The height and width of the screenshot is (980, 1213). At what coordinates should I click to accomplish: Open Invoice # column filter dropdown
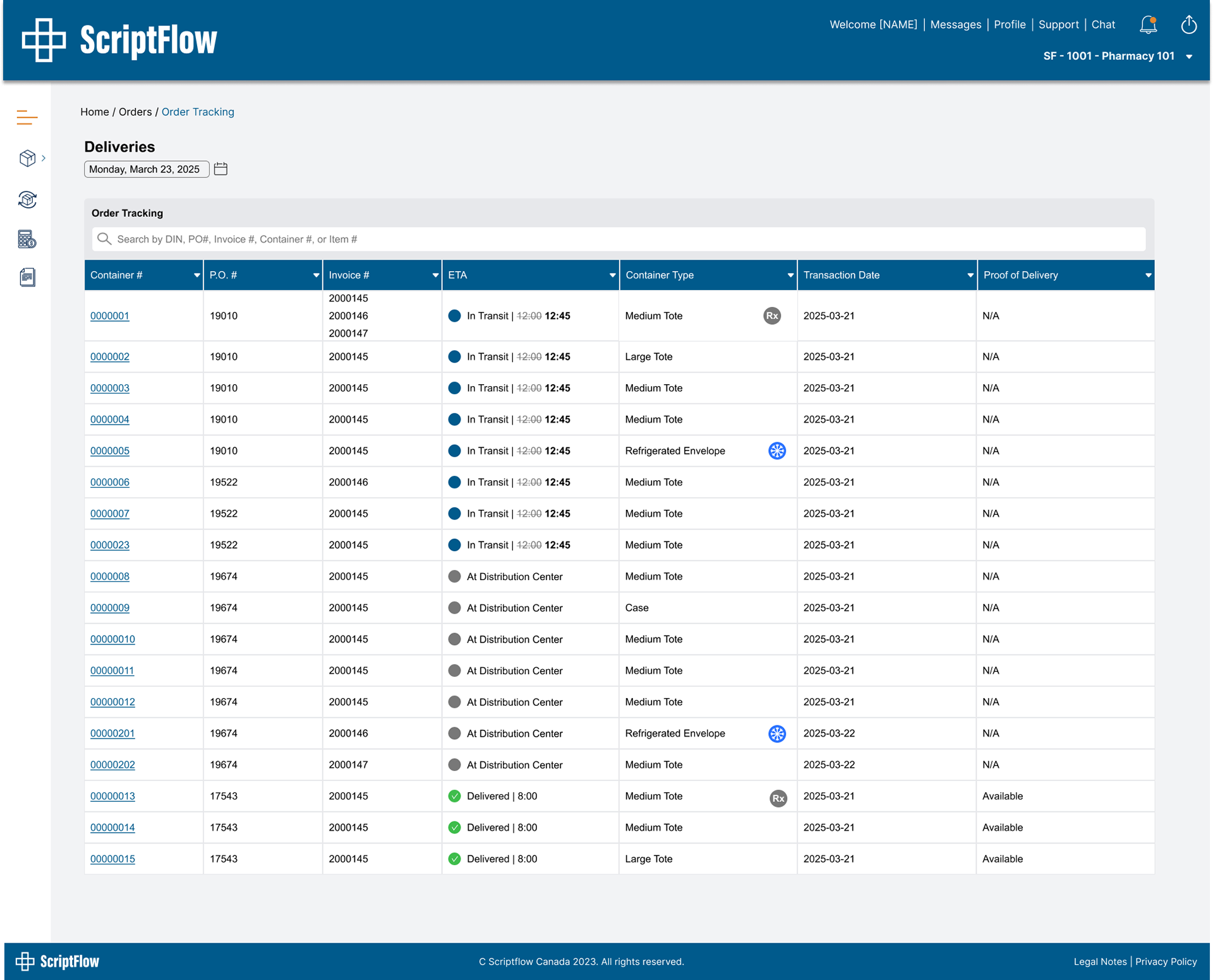click(x=435, y=275)
